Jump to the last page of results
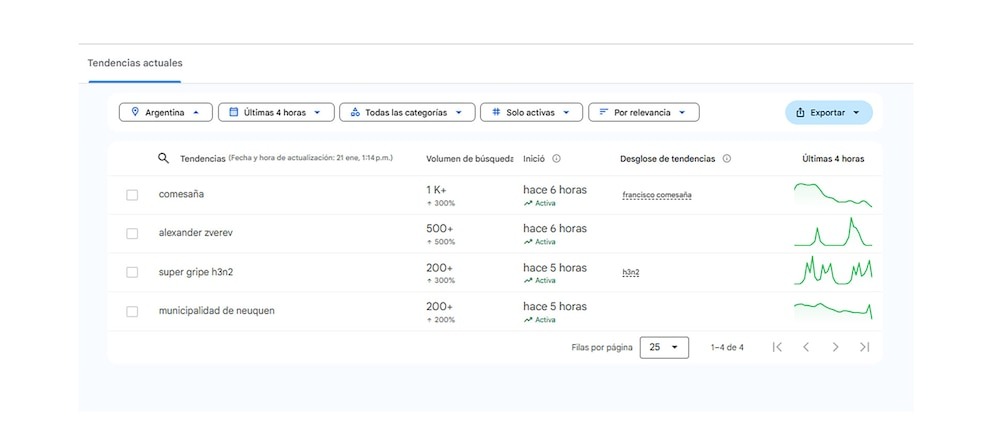The image size is (992, 438). tap(864, 347)
